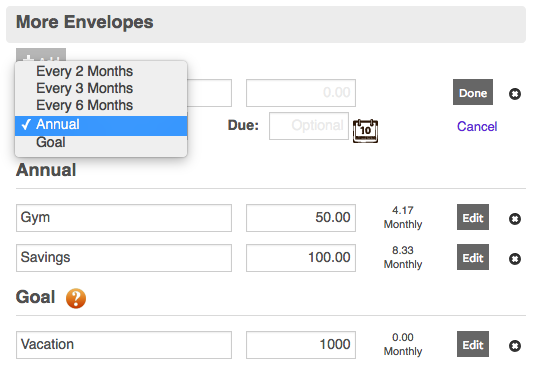Click the Done button
This screenshot has width=534, height=371.
click(473, 92)
